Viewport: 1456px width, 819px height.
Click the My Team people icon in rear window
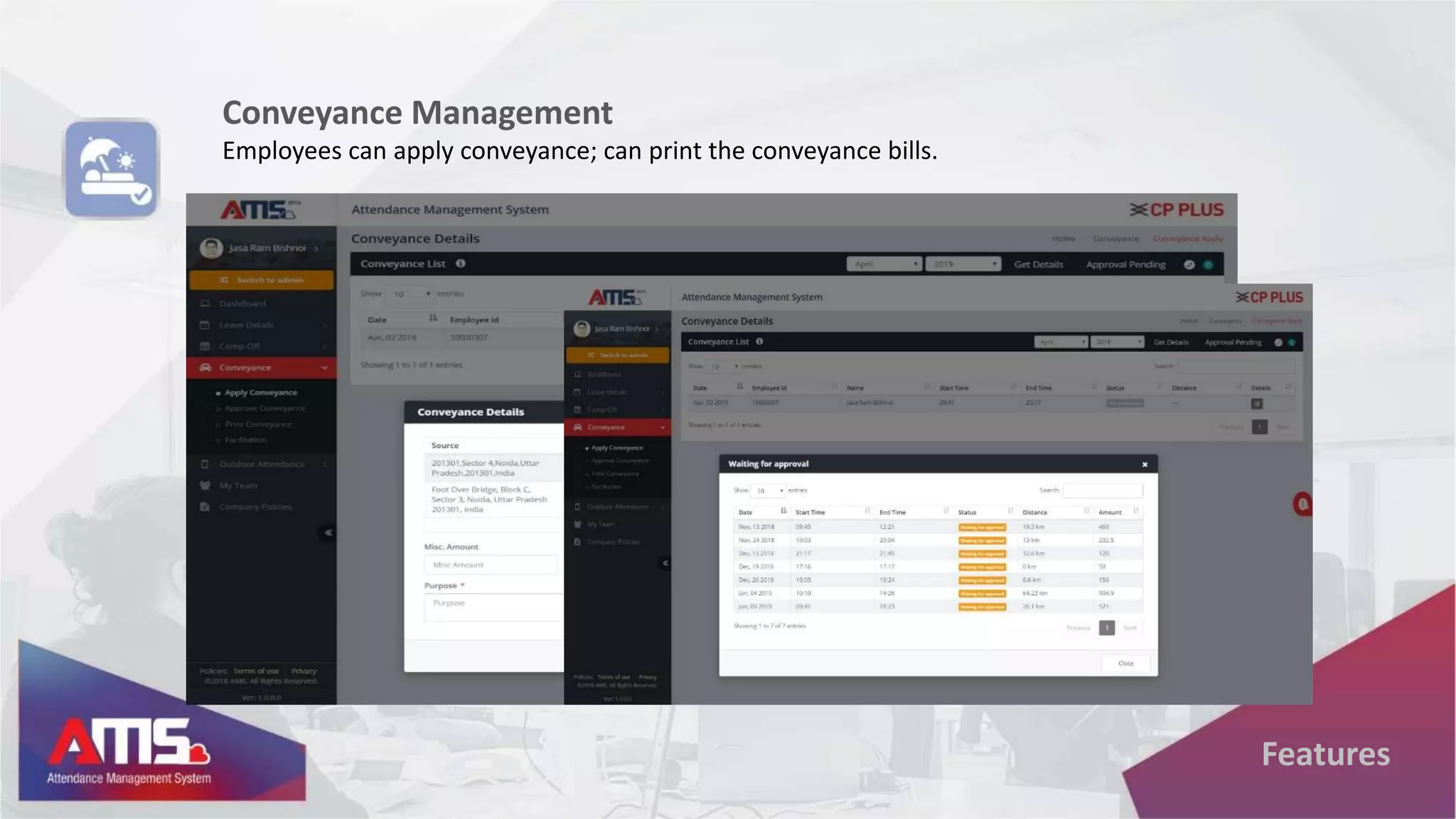tap(205, 486)
